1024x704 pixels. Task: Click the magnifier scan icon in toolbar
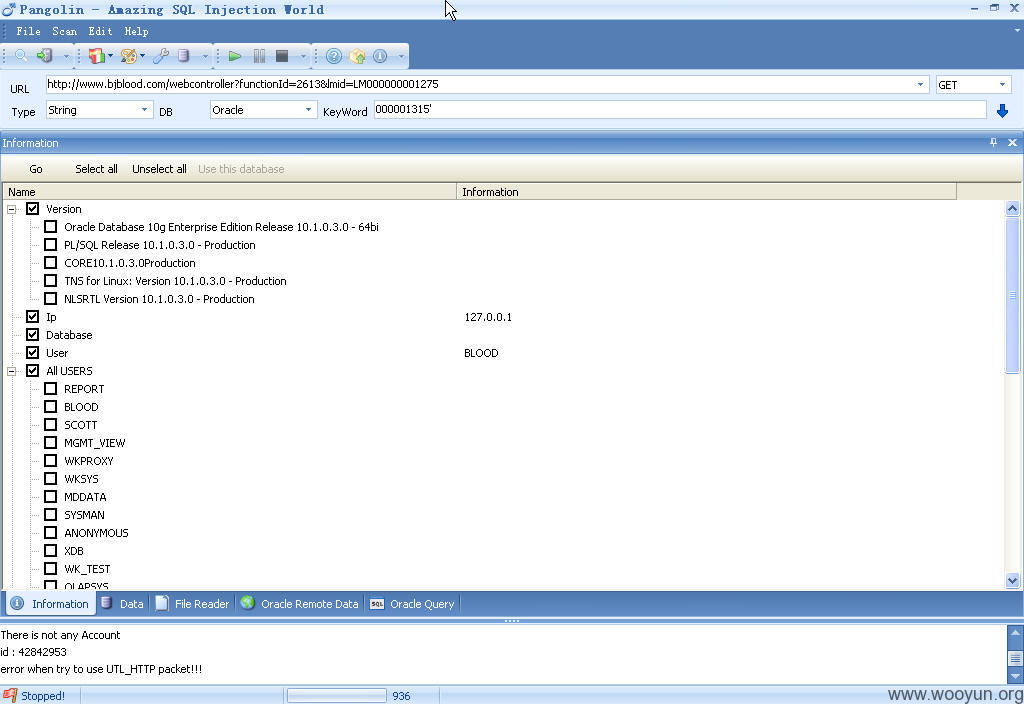[x=21, y=56]
